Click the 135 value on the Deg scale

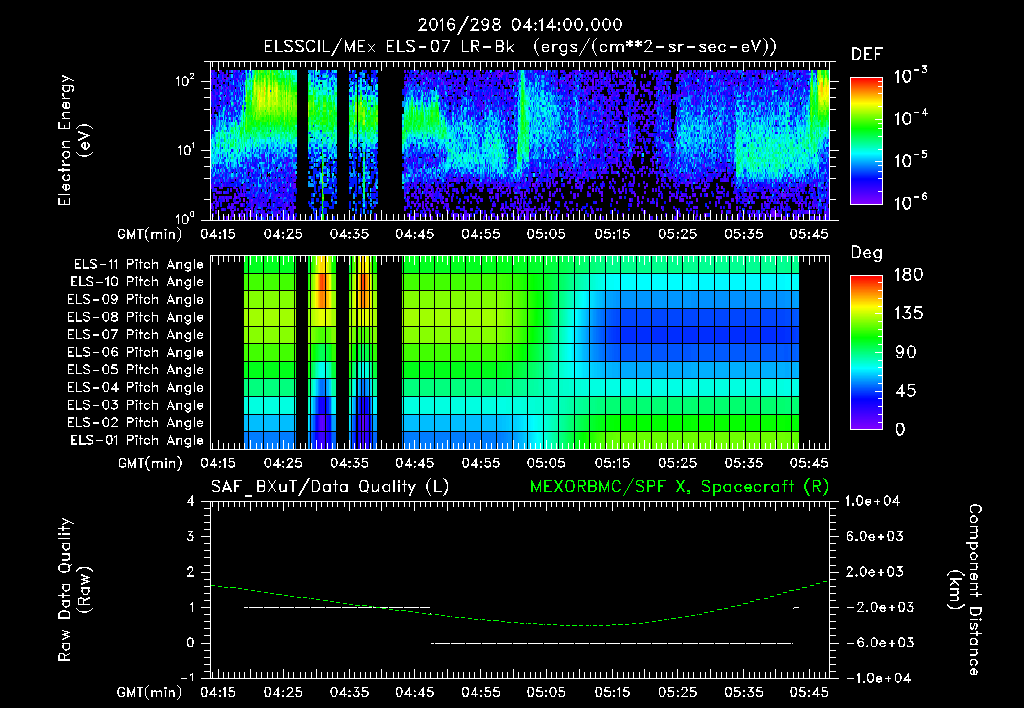tap(908, 314)
